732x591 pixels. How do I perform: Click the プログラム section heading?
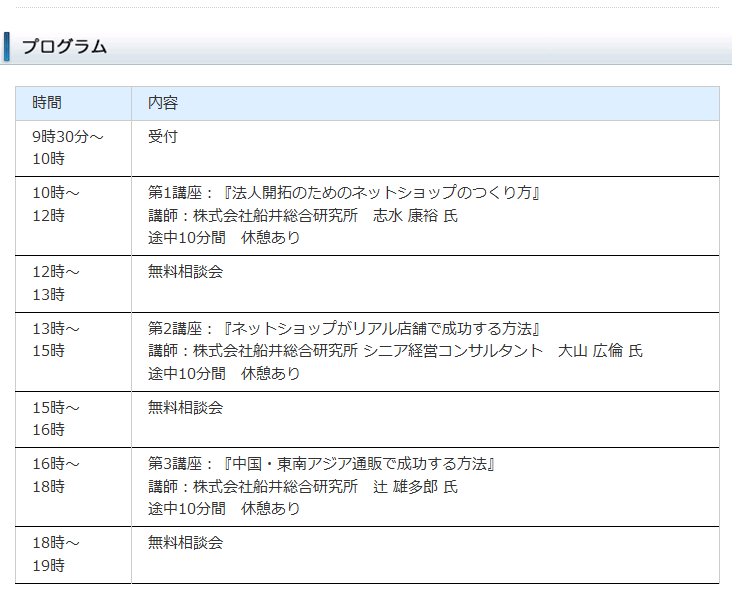tap(64, 47)
